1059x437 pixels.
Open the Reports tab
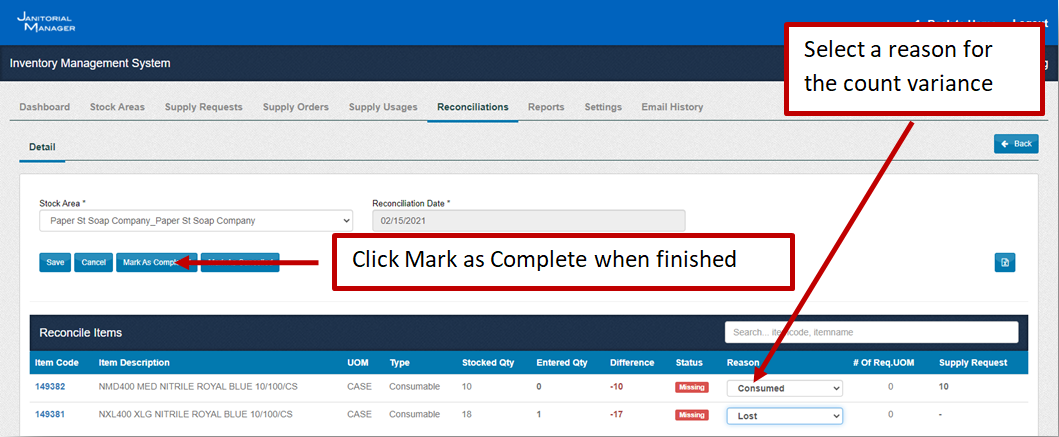click(x=546, y=107)
